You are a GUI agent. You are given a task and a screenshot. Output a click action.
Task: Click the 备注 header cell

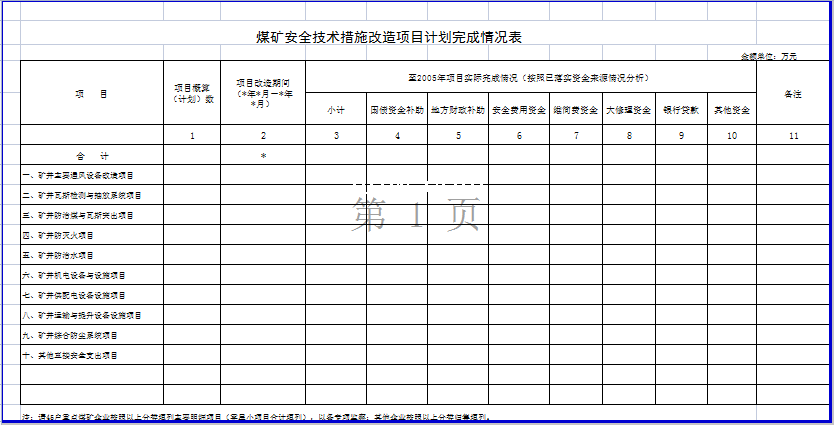tap(793, 93)
